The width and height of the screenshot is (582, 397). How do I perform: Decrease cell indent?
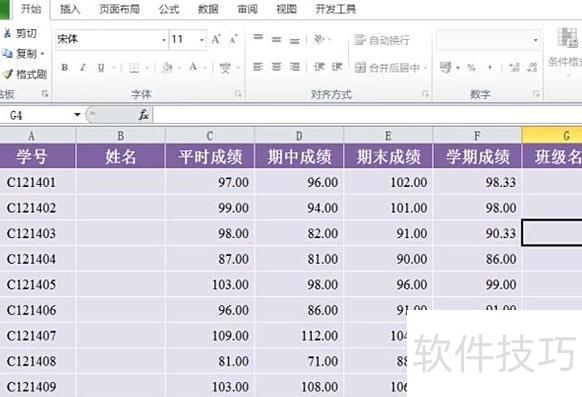click(x=319, y=67)
